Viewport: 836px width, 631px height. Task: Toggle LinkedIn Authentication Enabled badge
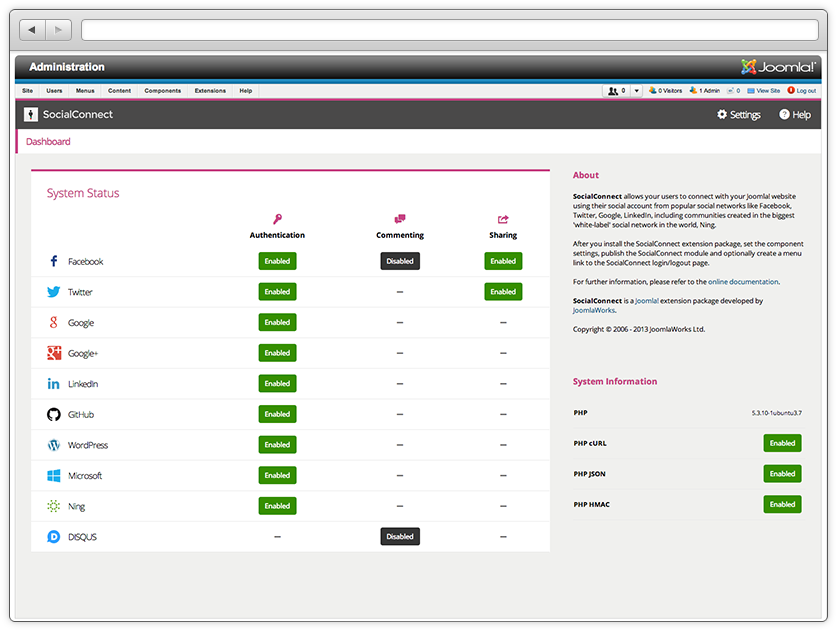pyautogui.click(x=277, y=384)
